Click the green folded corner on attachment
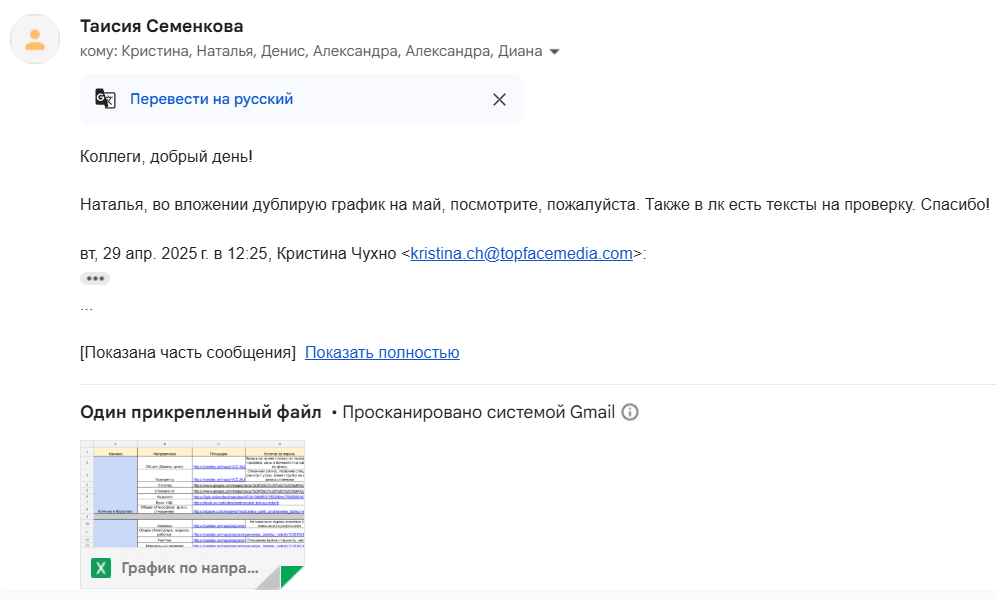The width and height of the screenshot is (997, 599). pyautogui.click(x=291, y=575)
